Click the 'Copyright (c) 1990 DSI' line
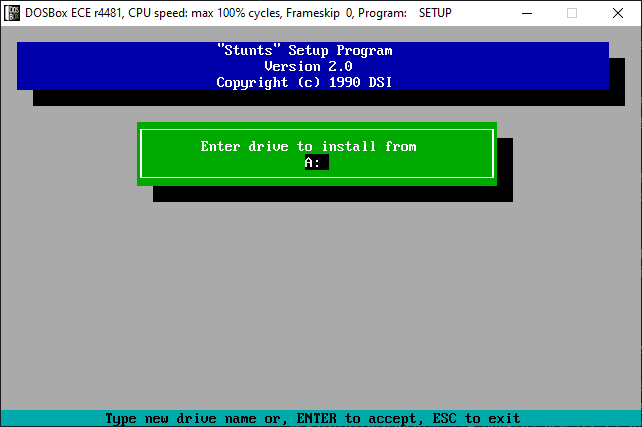The width and height of the screenshot is (642, 427). point(304,82)
